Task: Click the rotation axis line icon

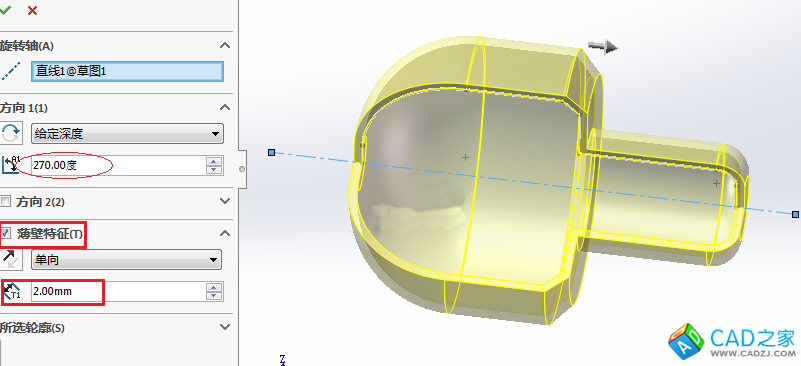Action: [x=11, y=71]
